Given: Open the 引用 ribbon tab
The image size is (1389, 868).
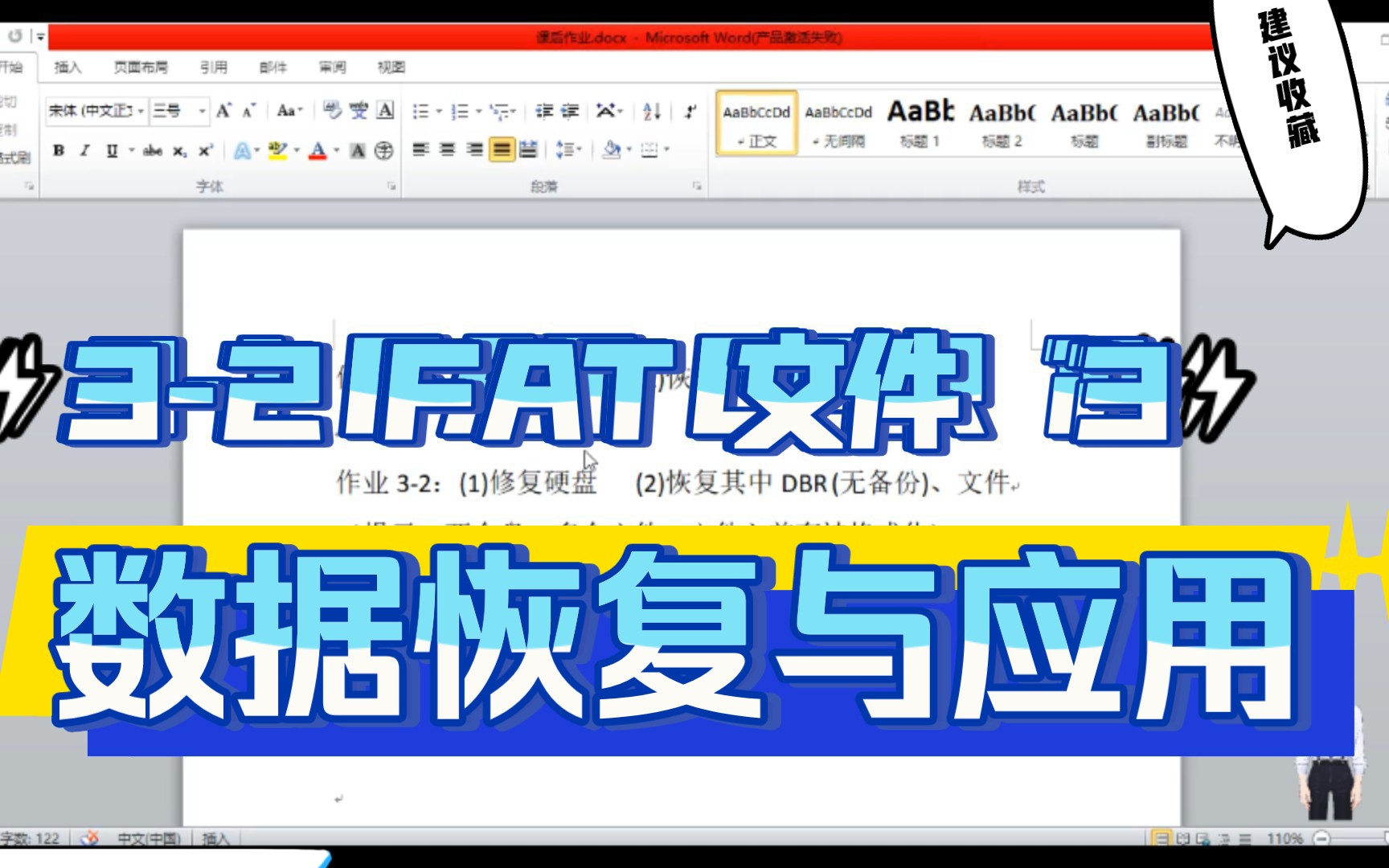Looking at the screenshot, I should [x=214, y=67].
